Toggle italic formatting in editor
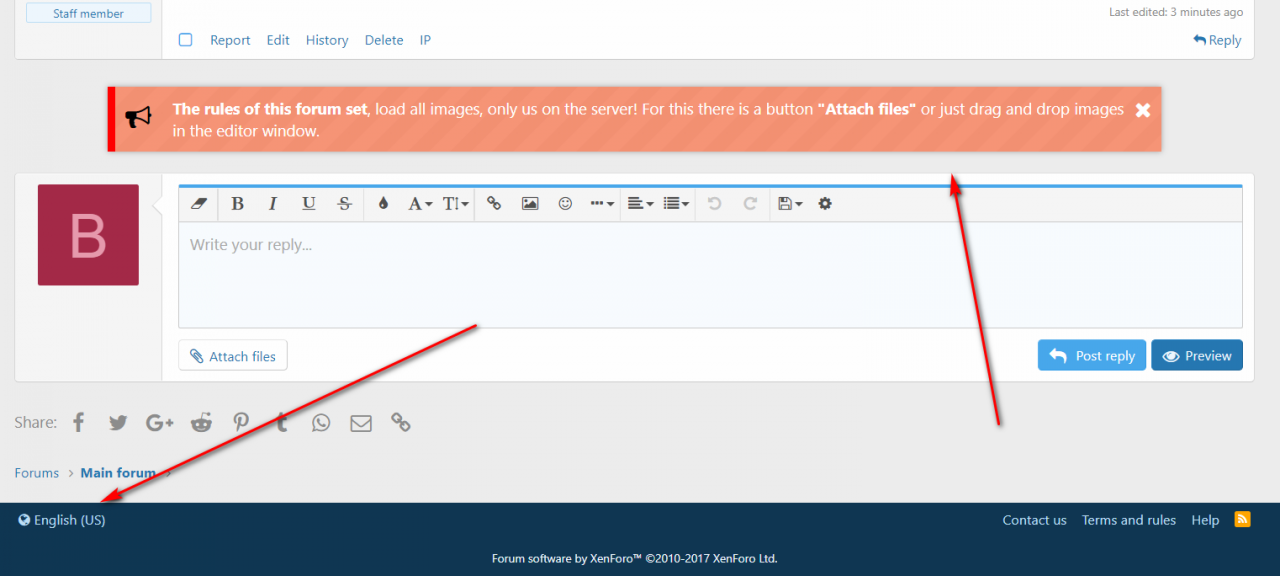Image resolution: width=1280 pixels, height=576 pixels. tap(273, 204)
